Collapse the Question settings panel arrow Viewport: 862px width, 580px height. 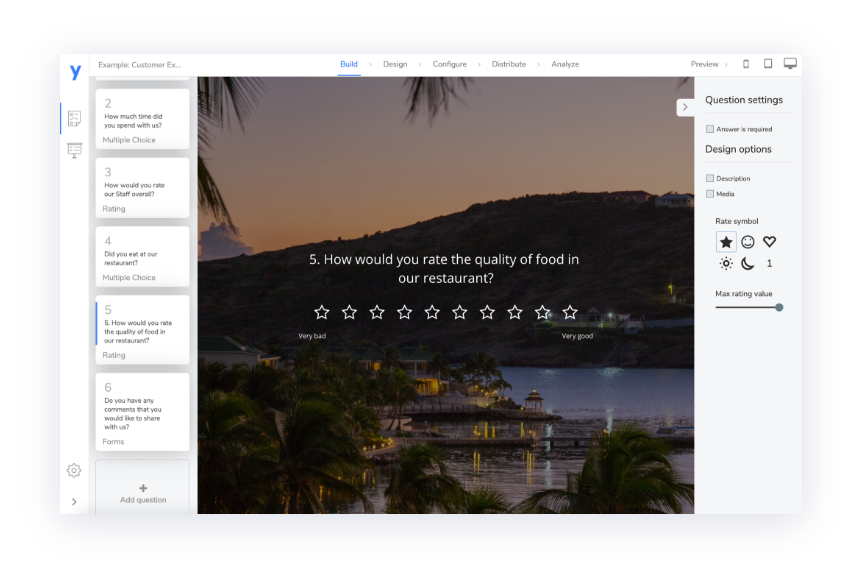pos(685,107)
